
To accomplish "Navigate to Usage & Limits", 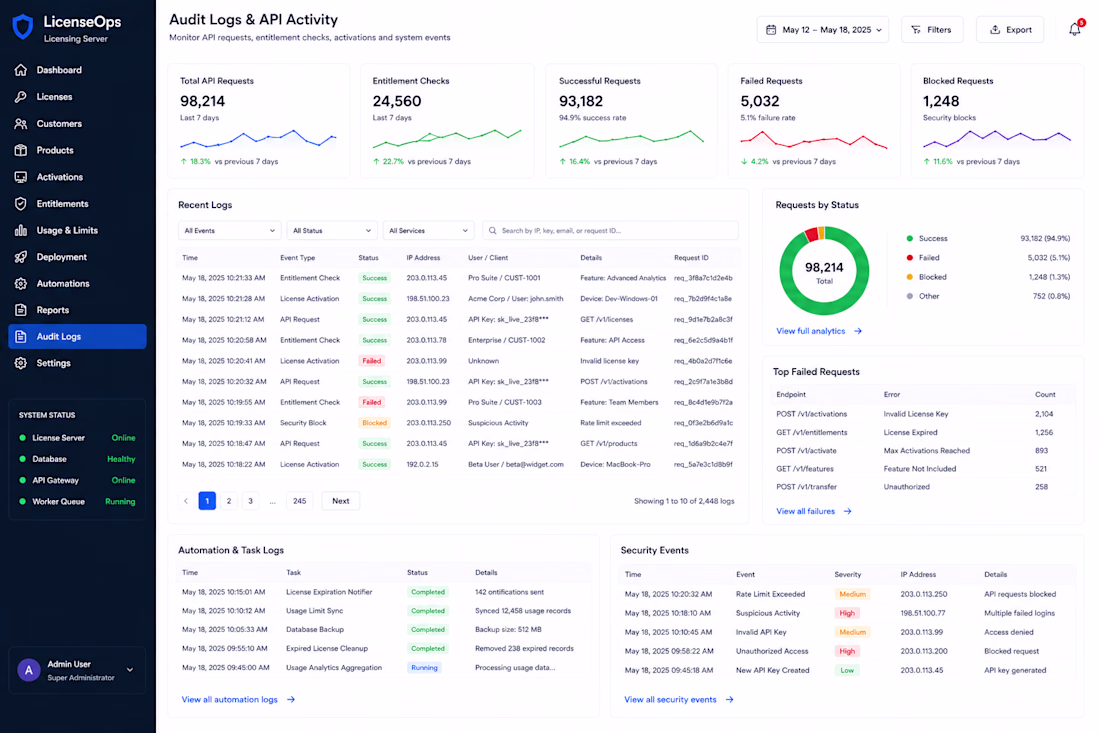I will (77, 230).
